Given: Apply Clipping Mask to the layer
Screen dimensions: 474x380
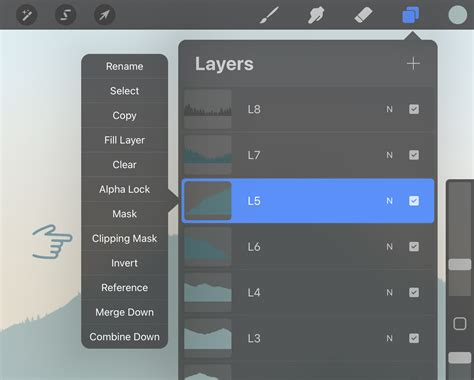Looking at the screenshot, I should tap(124, 239).
